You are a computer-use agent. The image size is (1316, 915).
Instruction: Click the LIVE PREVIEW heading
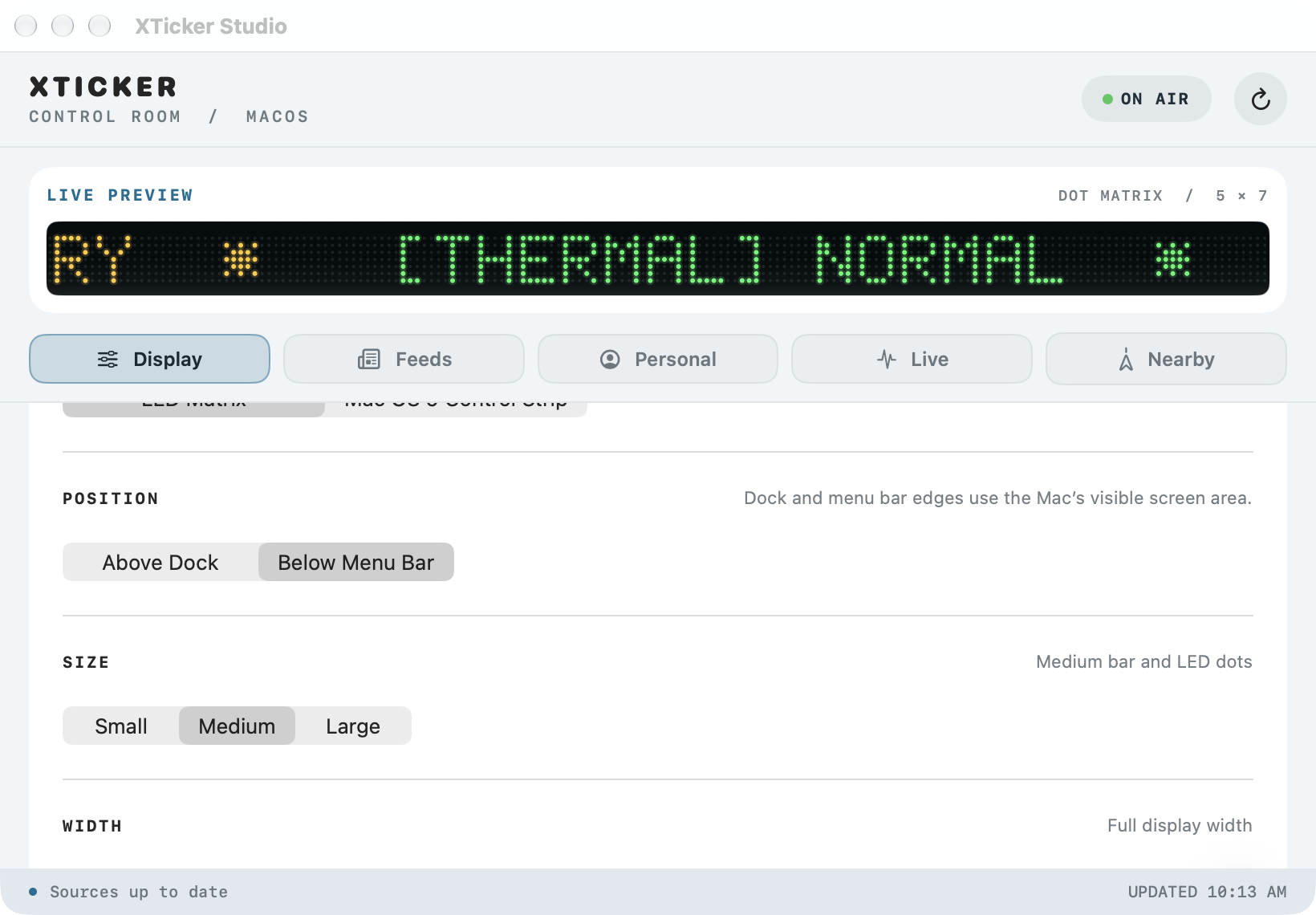120,195
